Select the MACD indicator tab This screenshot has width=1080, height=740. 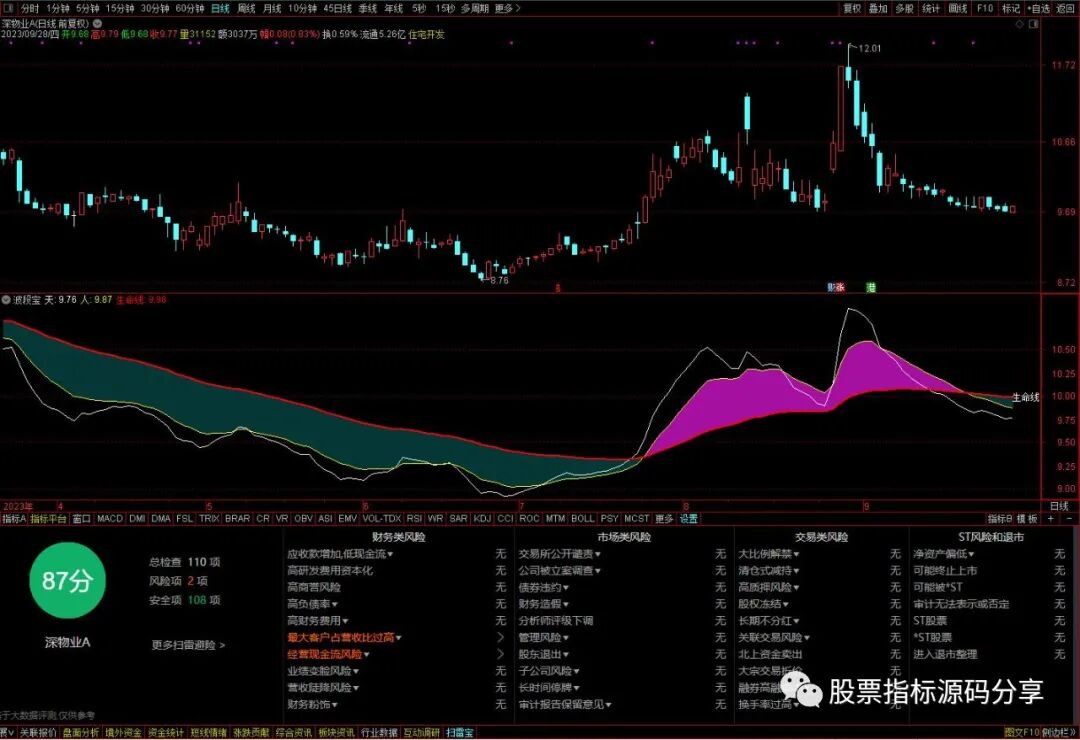coord(110,519)
